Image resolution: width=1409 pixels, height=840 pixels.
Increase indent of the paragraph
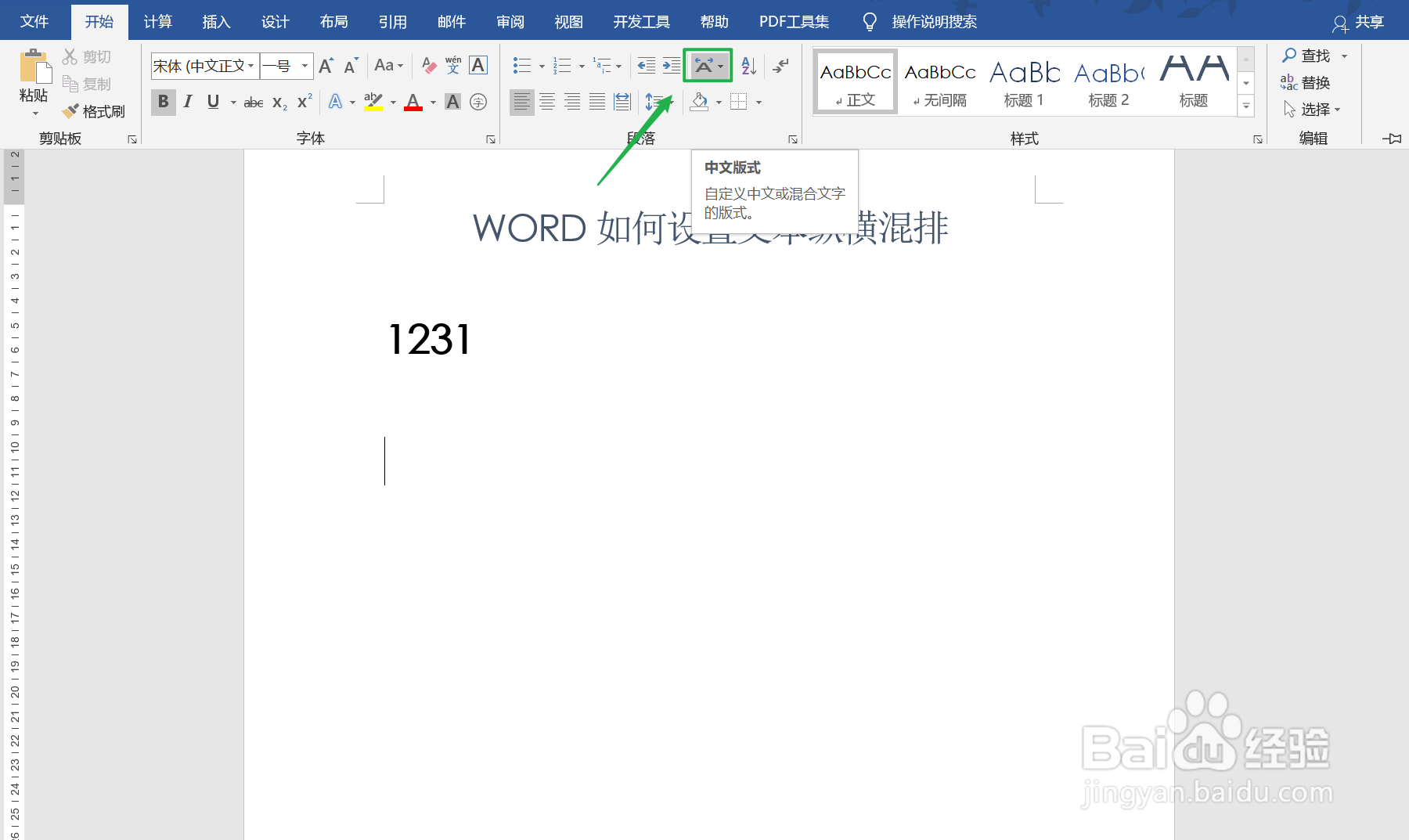pos(671,66)
